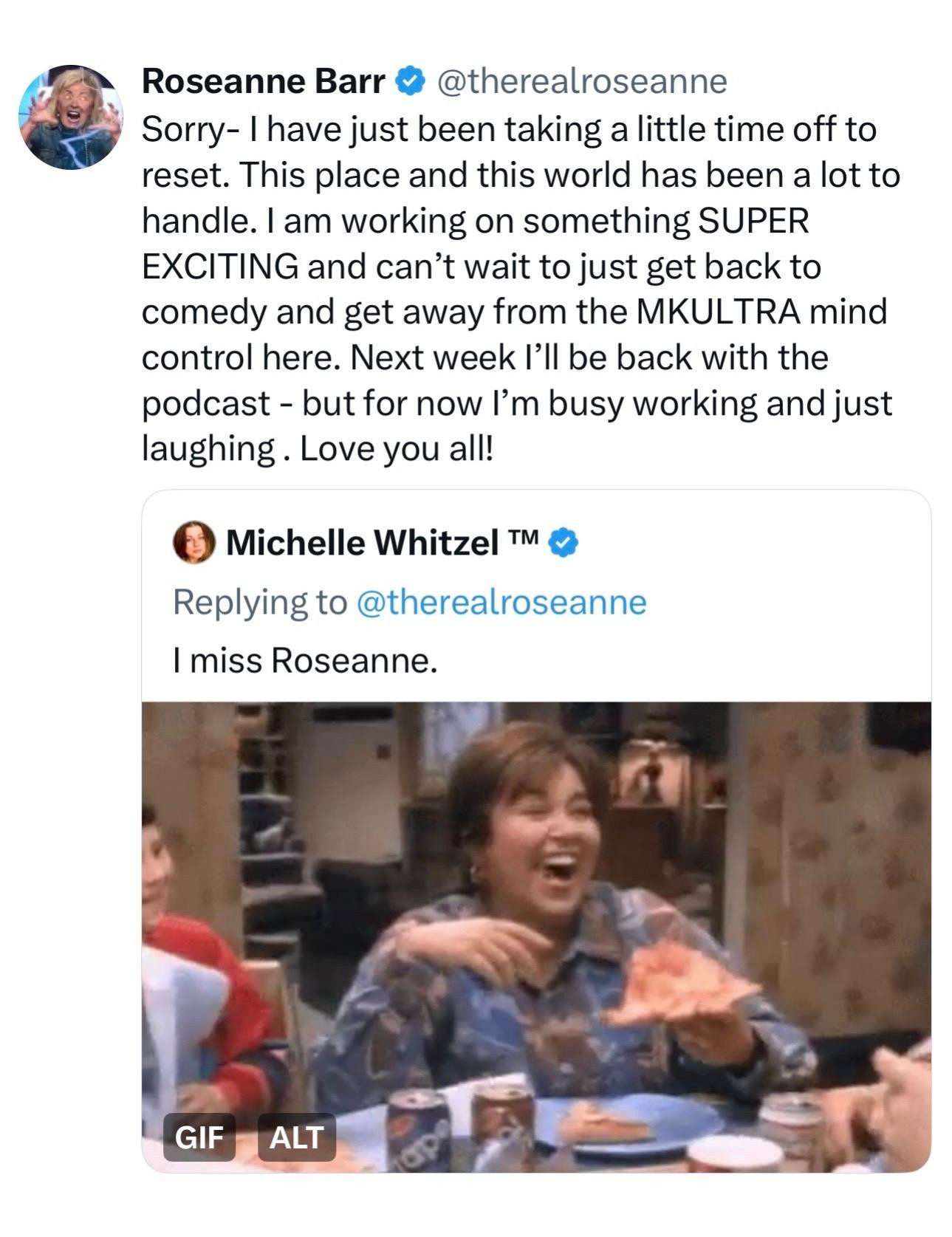Open Roseanne Barr's profile avatar

[x=71, y=117]
